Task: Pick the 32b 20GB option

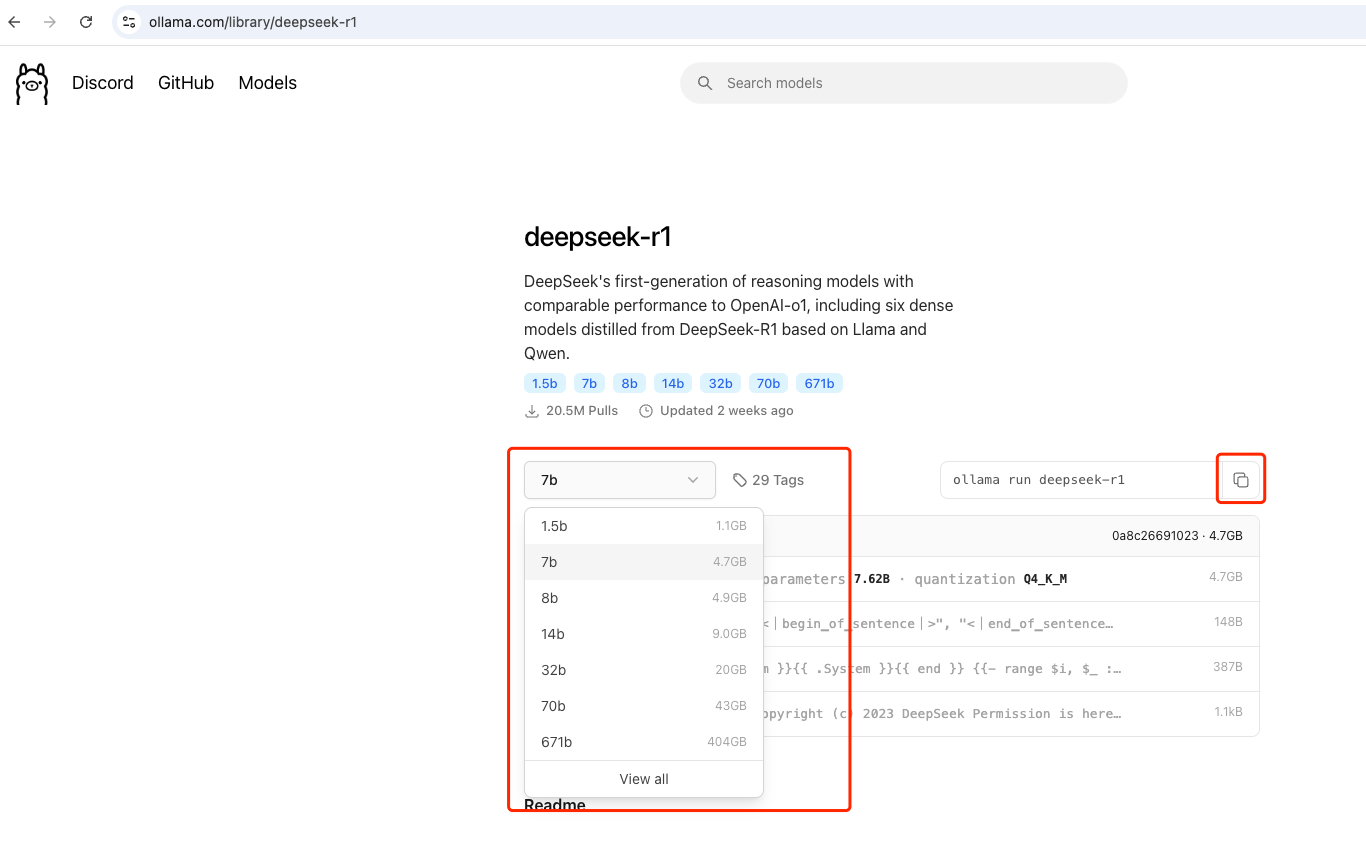Action: (x=643, y=670)
